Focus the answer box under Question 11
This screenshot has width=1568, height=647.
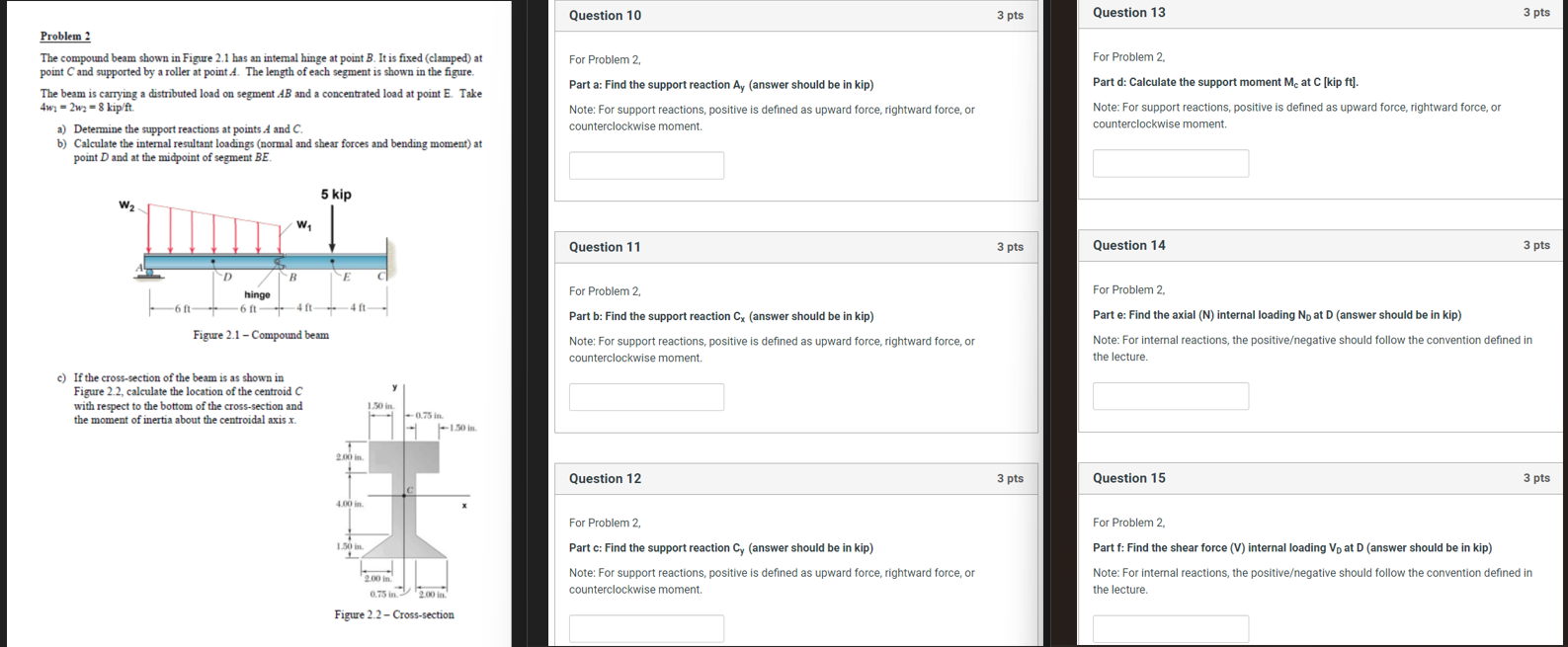pos(646,397)
